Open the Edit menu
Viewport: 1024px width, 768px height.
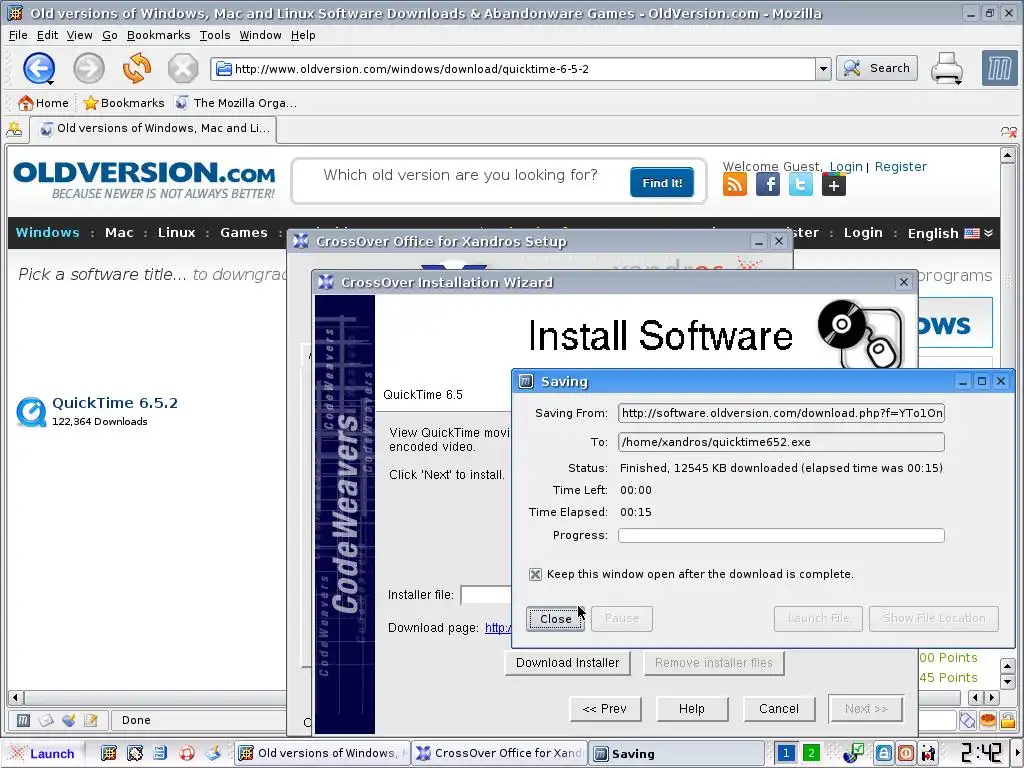[x=47, y=35]
